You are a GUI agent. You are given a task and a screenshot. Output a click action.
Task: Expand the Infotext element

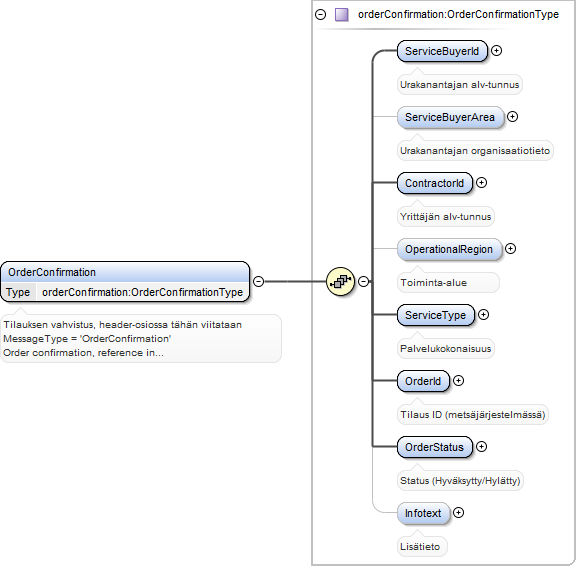pos(458,513)
